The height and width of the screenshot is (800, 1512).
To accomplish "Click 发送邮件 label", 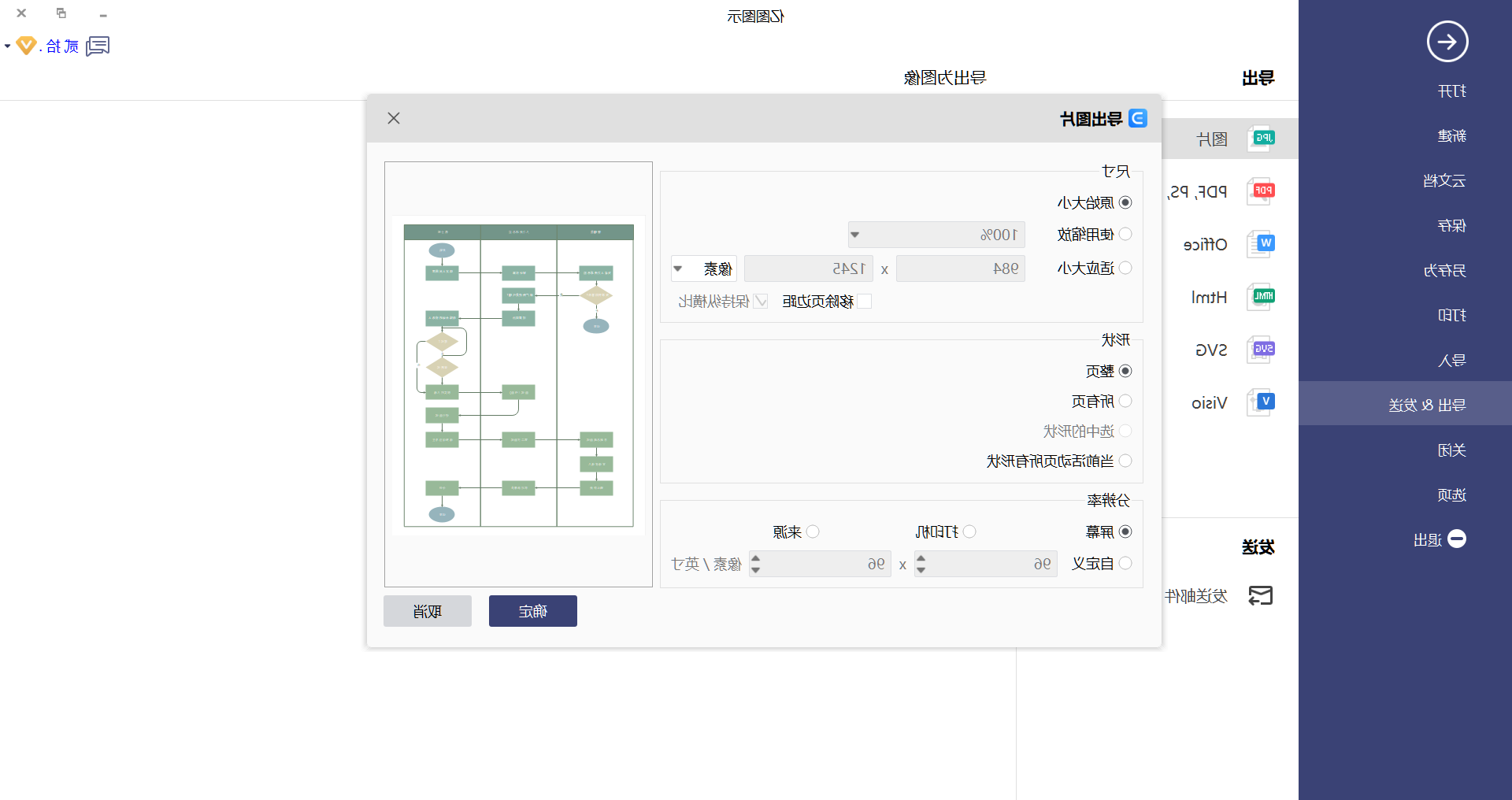I will (1196, 597).
